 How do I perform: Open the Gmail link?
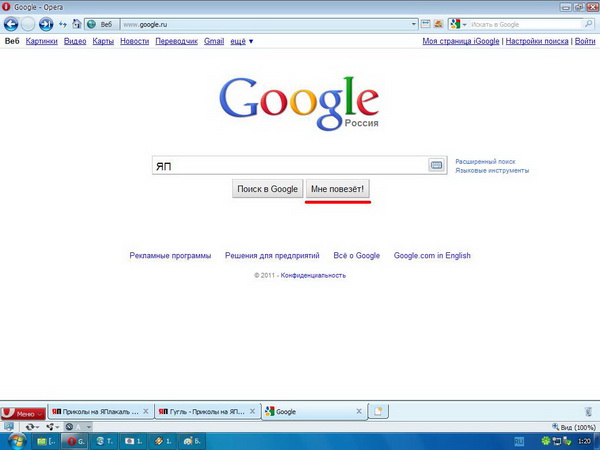(x=214, y=41)
